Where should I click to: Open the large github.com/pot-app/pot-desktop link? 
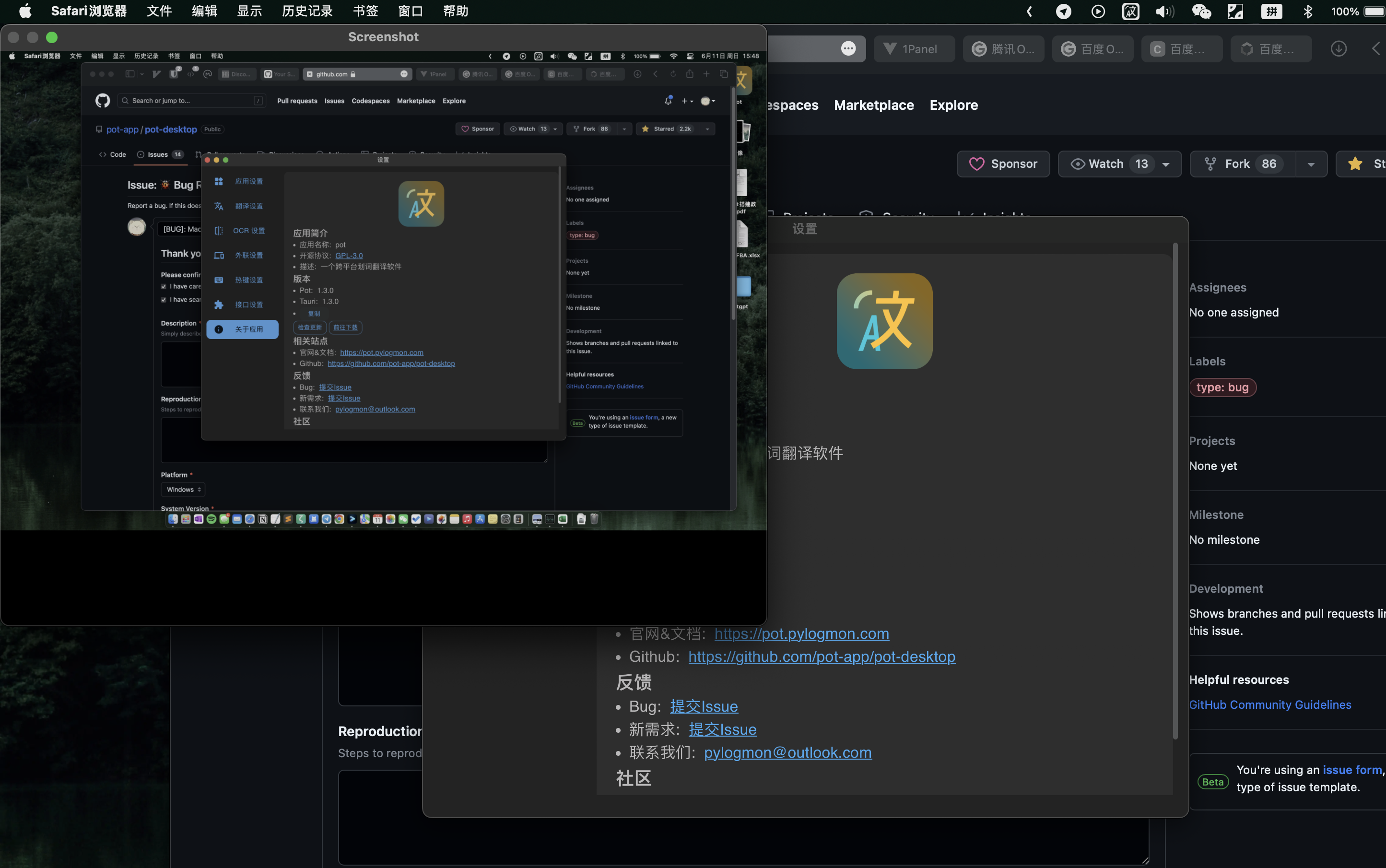pyautogui.click(x=822, y=656)
